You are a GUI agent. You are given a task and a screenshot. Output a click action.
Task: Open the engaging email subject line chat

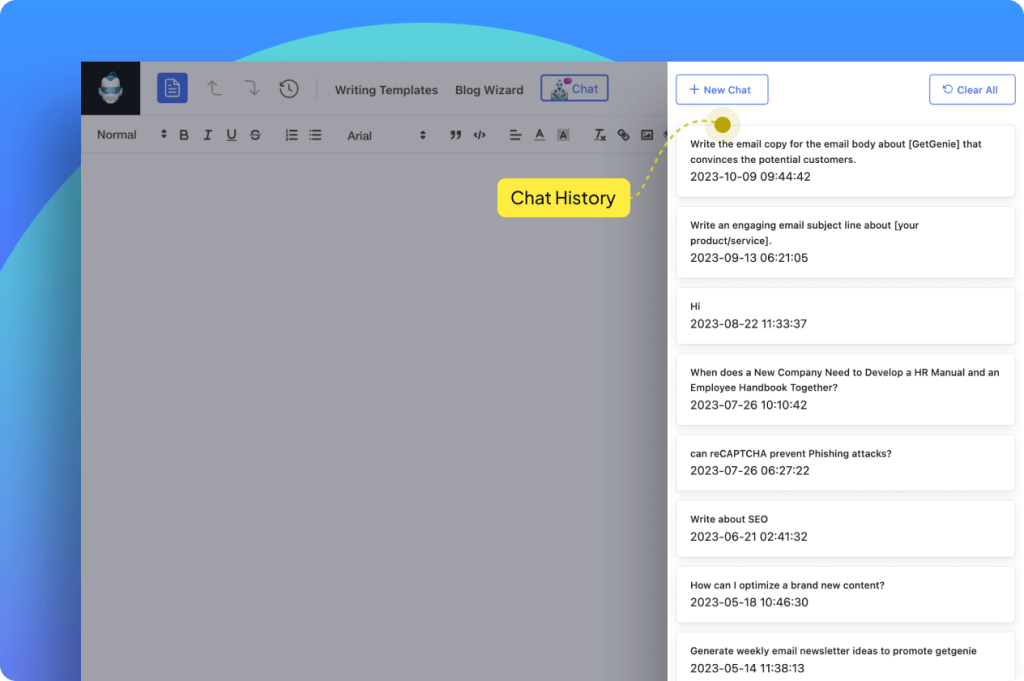point(845,242)
